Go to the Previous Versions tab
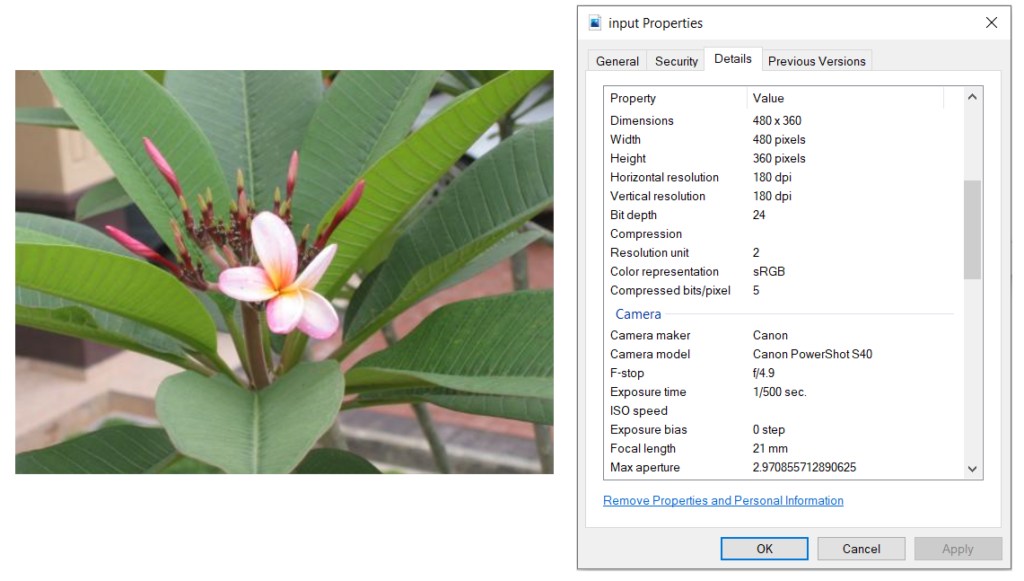Viewport: 1024px width, 581px height. (816, 61)
